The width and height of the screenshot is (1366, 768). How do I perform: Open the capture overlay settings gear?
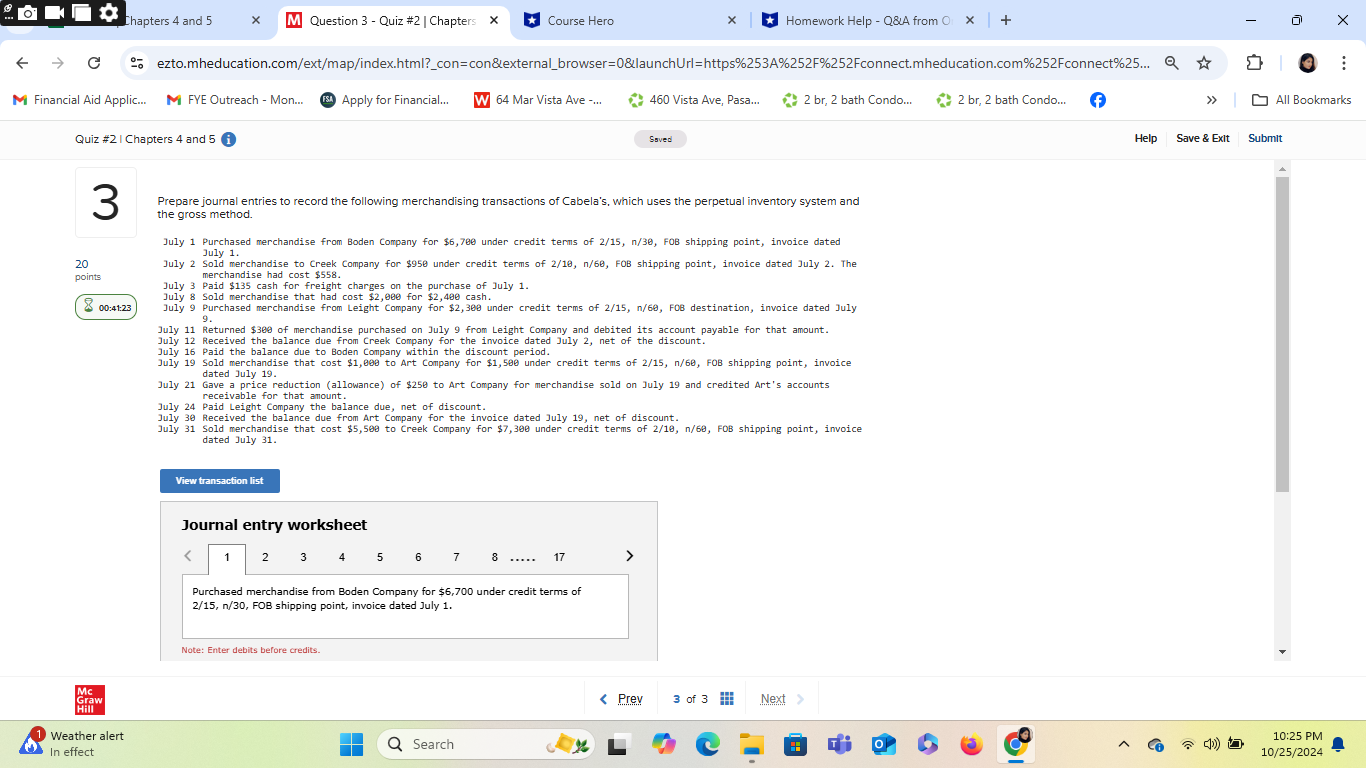pyautogui.click(x=108, y=13)
